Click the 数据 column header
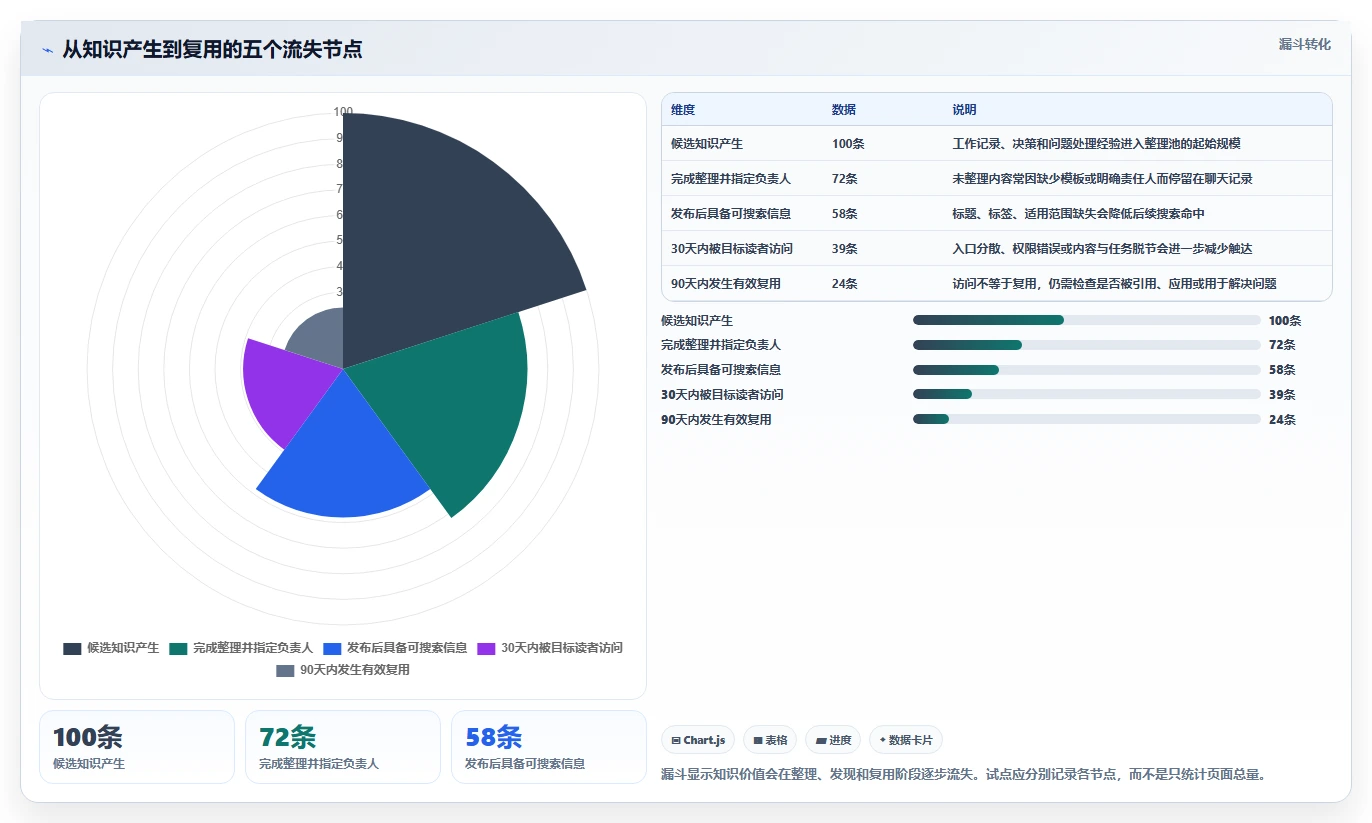 tap(844, 110)
